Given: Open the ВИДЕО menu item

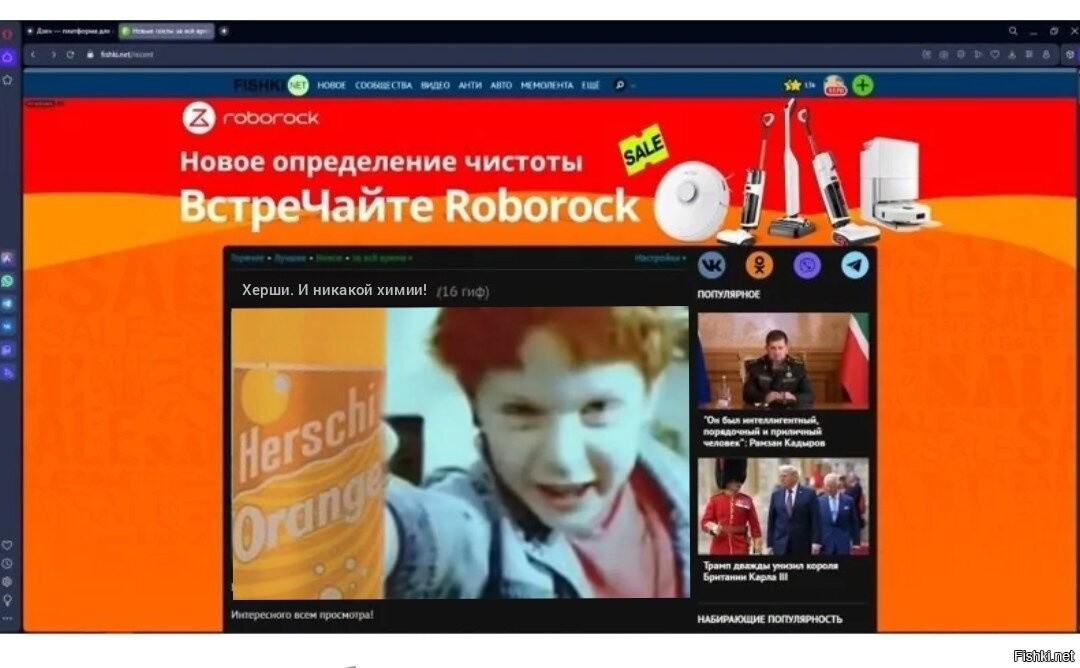Looking at the screenshot, I should [x=435, y=85].
